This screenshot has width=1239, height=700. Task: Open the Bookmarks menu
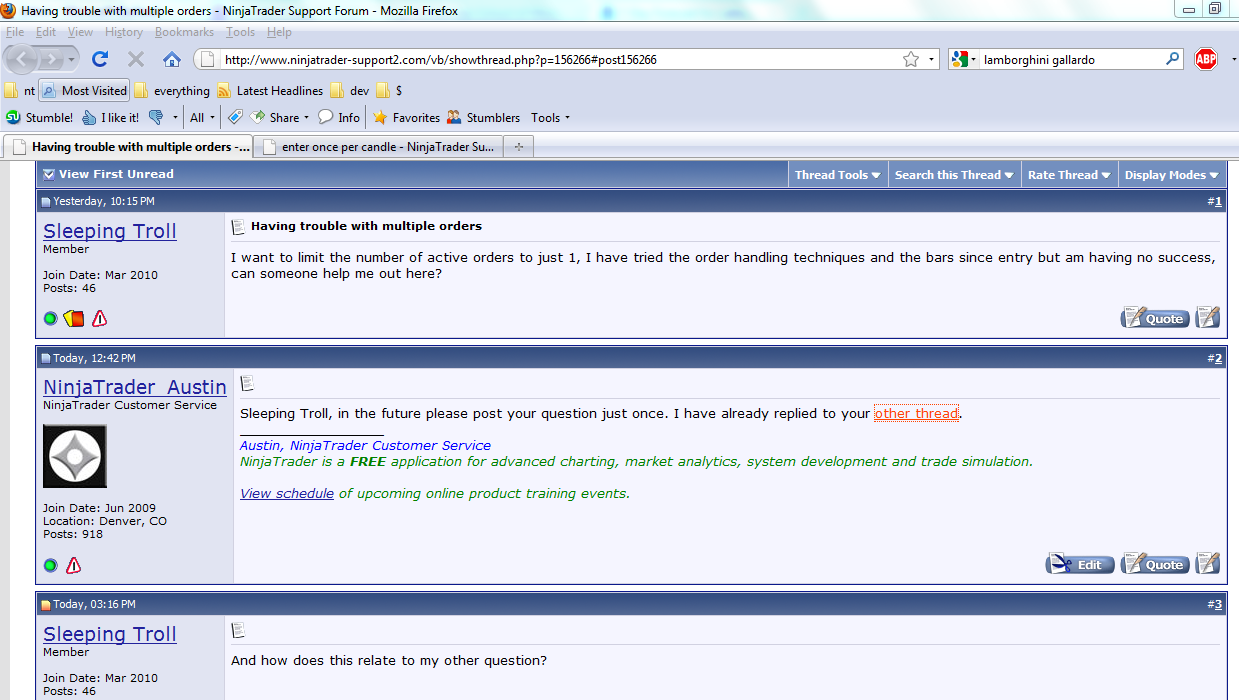(184, 32)
